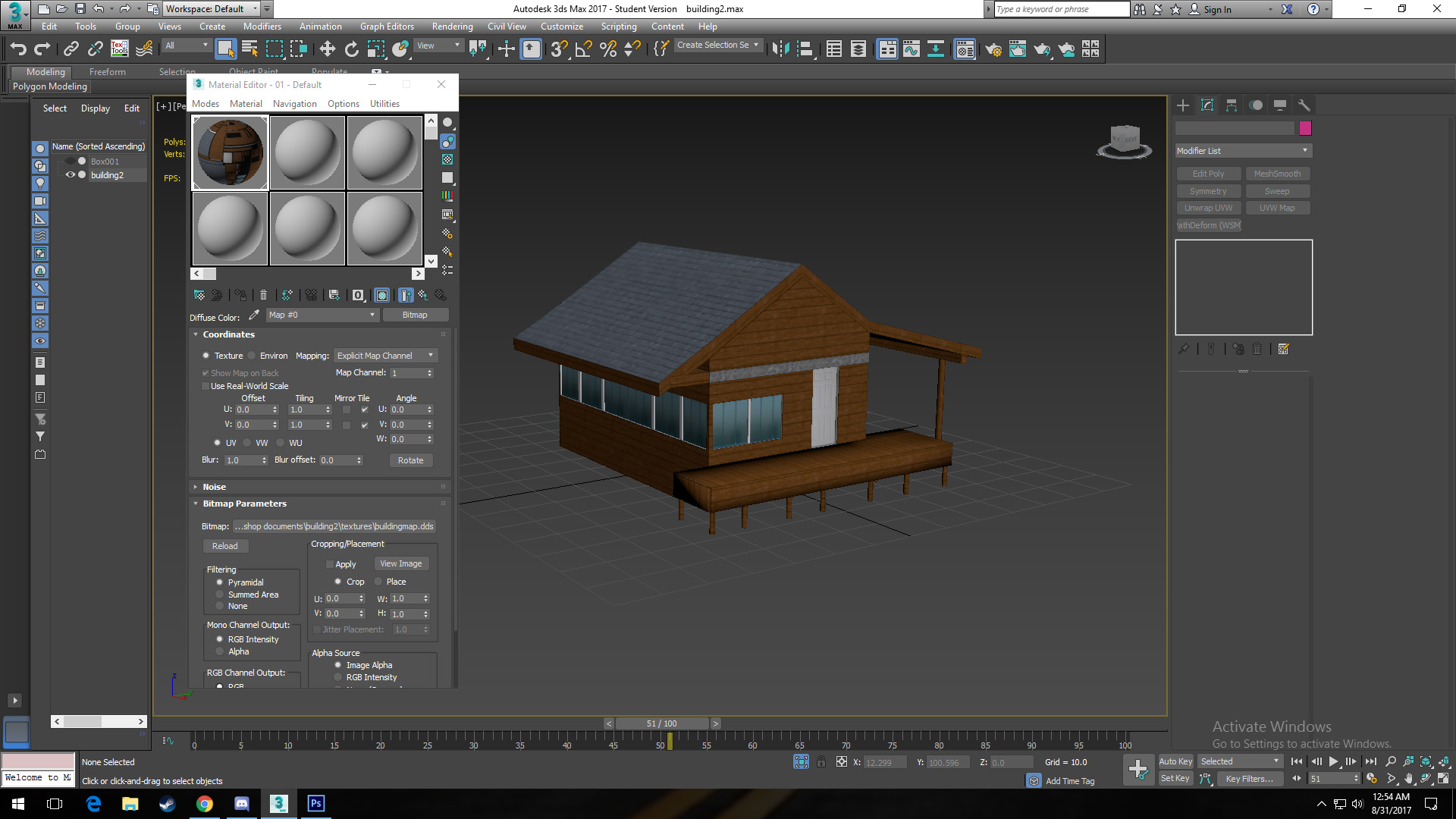Click the Redo arrow in main toolbar
This screenshot has width=1456, height=819.
point(42,49)
